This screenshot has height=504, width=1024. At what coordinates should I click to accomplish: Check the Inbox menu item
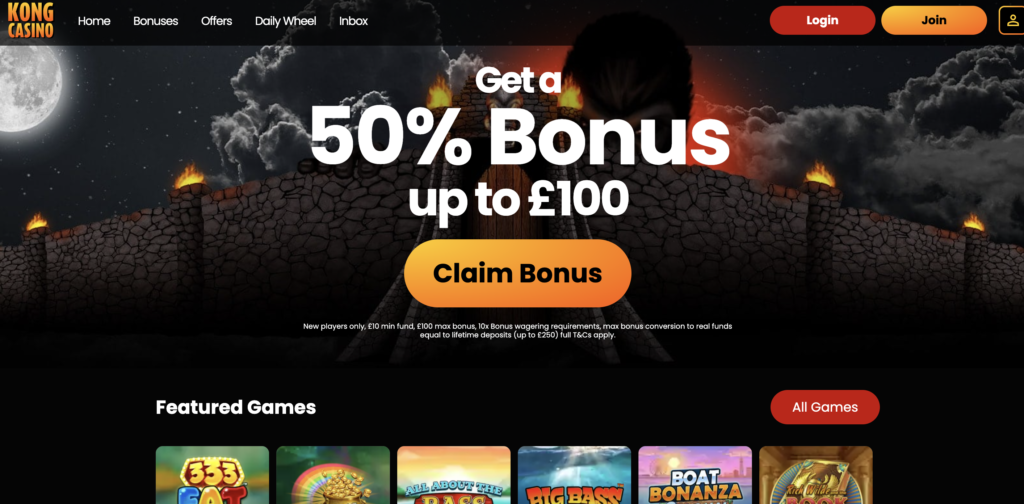[x=353, y=21]
